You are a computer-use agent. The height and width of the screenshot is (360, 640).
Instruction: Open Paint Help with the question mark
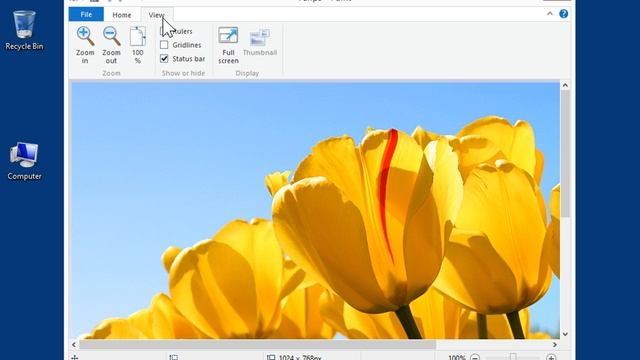pos(564,14)
